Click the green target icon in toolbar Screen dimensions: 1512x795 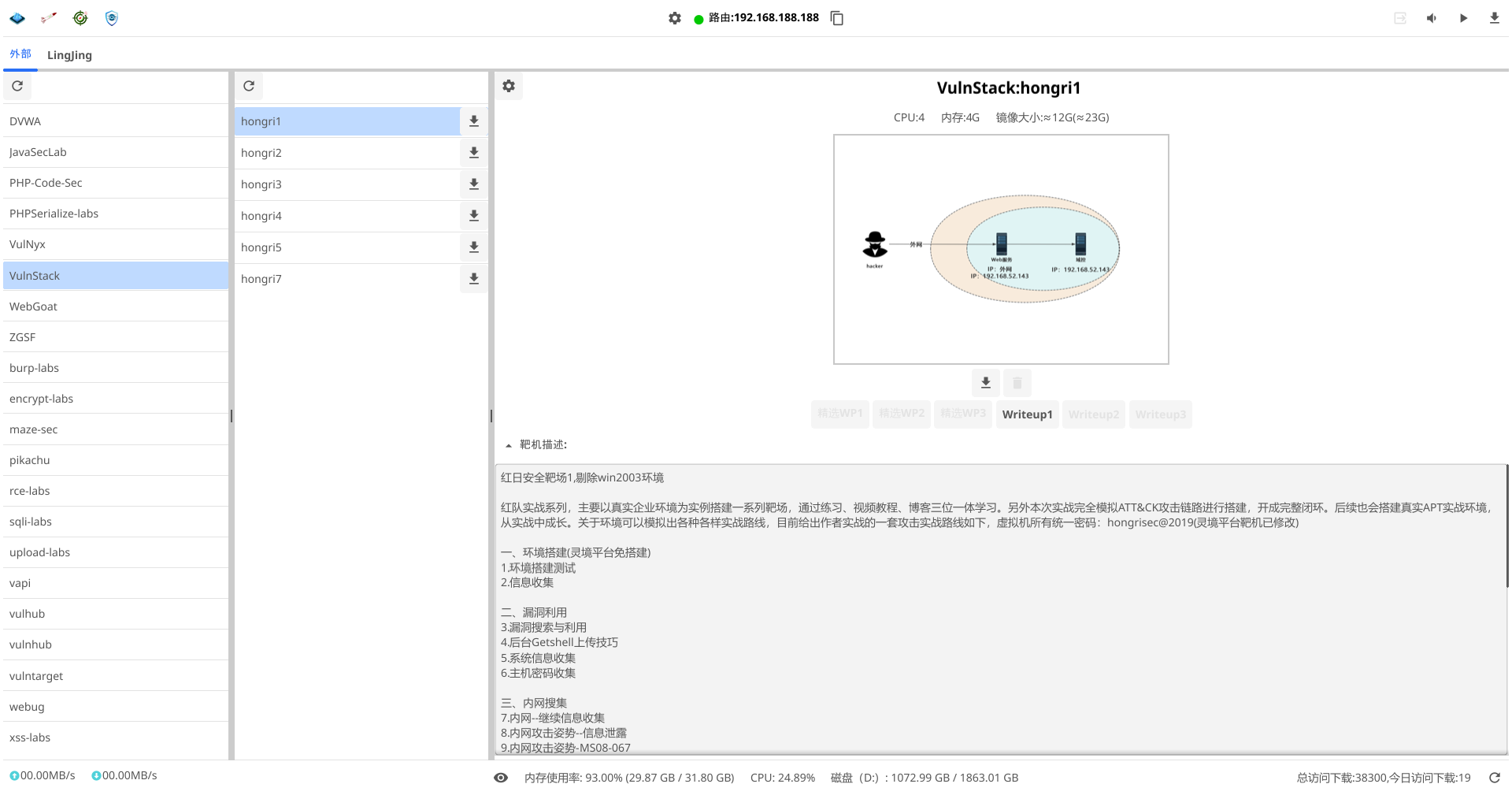[x=80, y=18]
